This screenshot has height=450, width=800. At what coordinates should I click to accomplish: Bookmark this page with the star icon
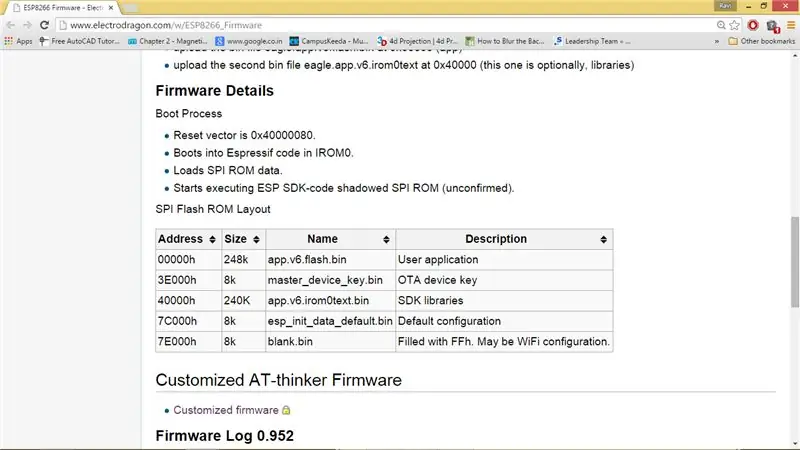734,25
